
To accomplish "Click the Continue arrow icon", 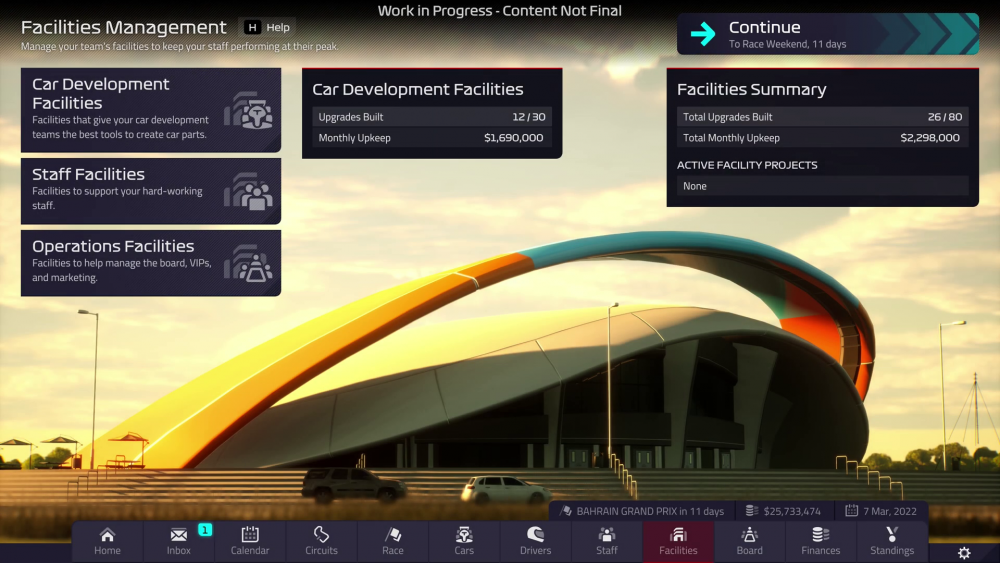I will (703, 34).
